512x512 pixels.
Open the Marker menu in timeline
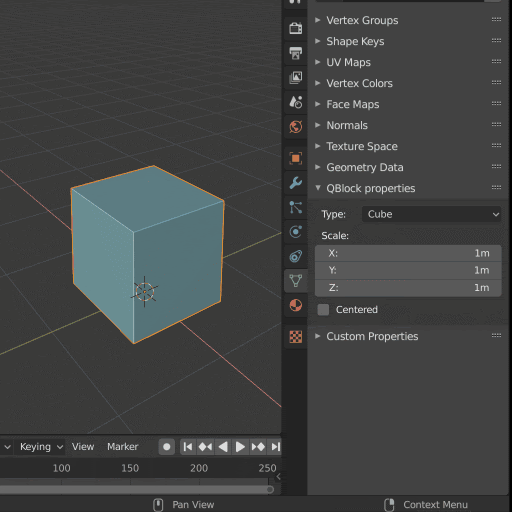pos(122,447)
